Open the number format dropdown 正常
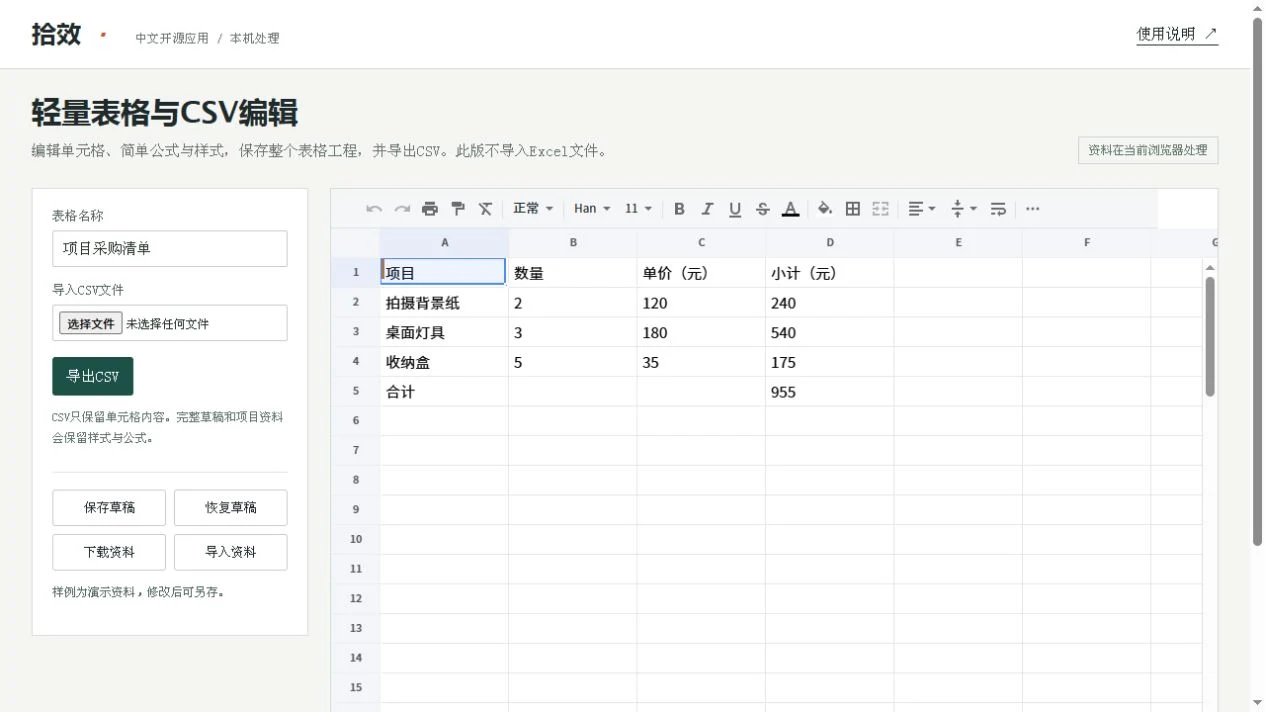1265x712 pixels. (x=533, y=209)
